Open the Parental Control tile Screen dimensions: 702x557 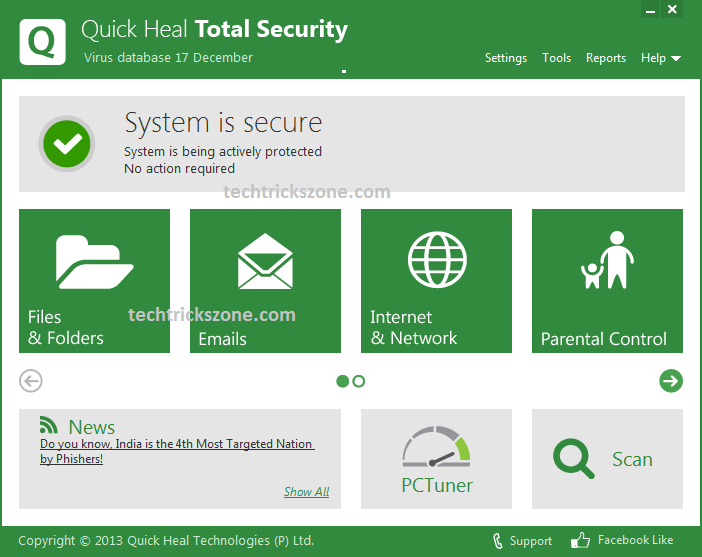tap(607, 280)
